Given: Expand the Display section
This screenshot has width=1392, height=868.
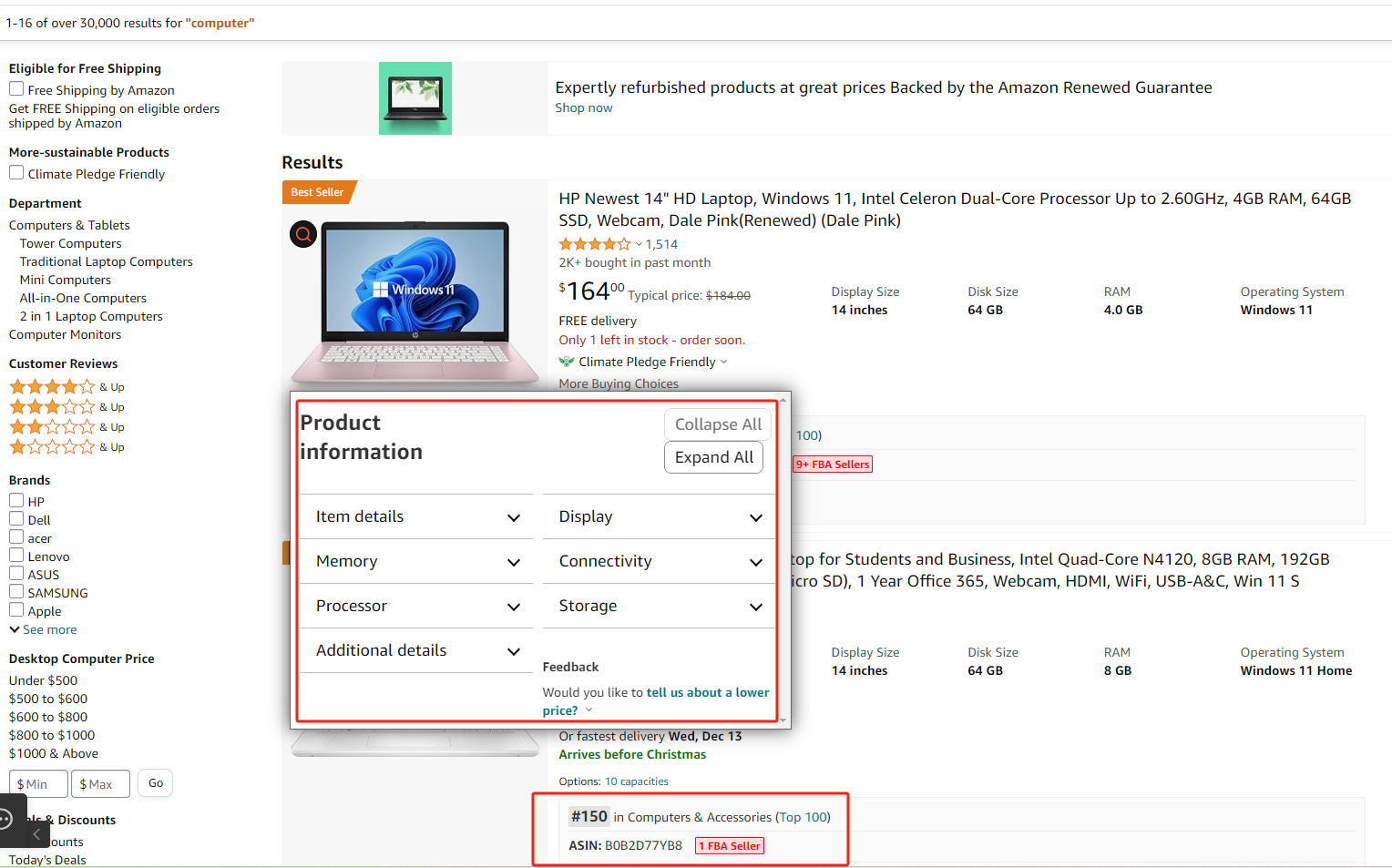Looking at the screenshot, I should tap(660, 516).
